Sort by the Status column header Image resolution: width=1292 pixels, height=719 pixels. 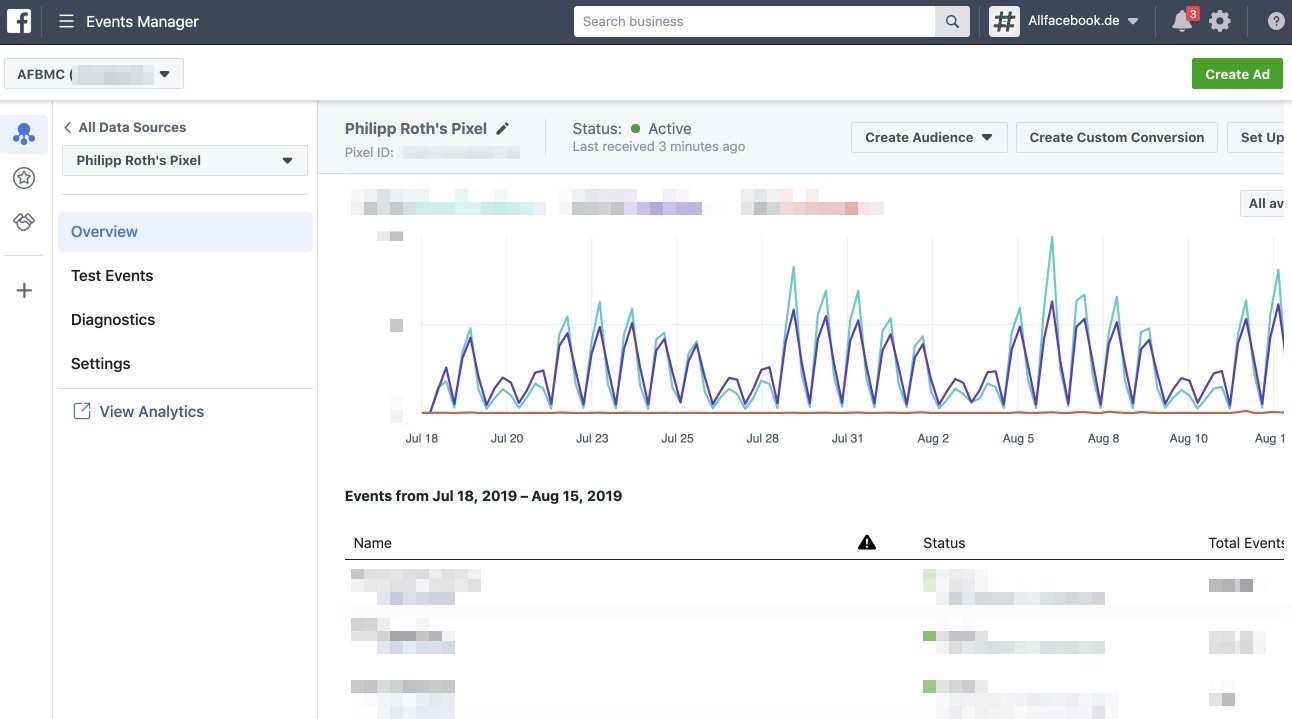tap(944, 543)
